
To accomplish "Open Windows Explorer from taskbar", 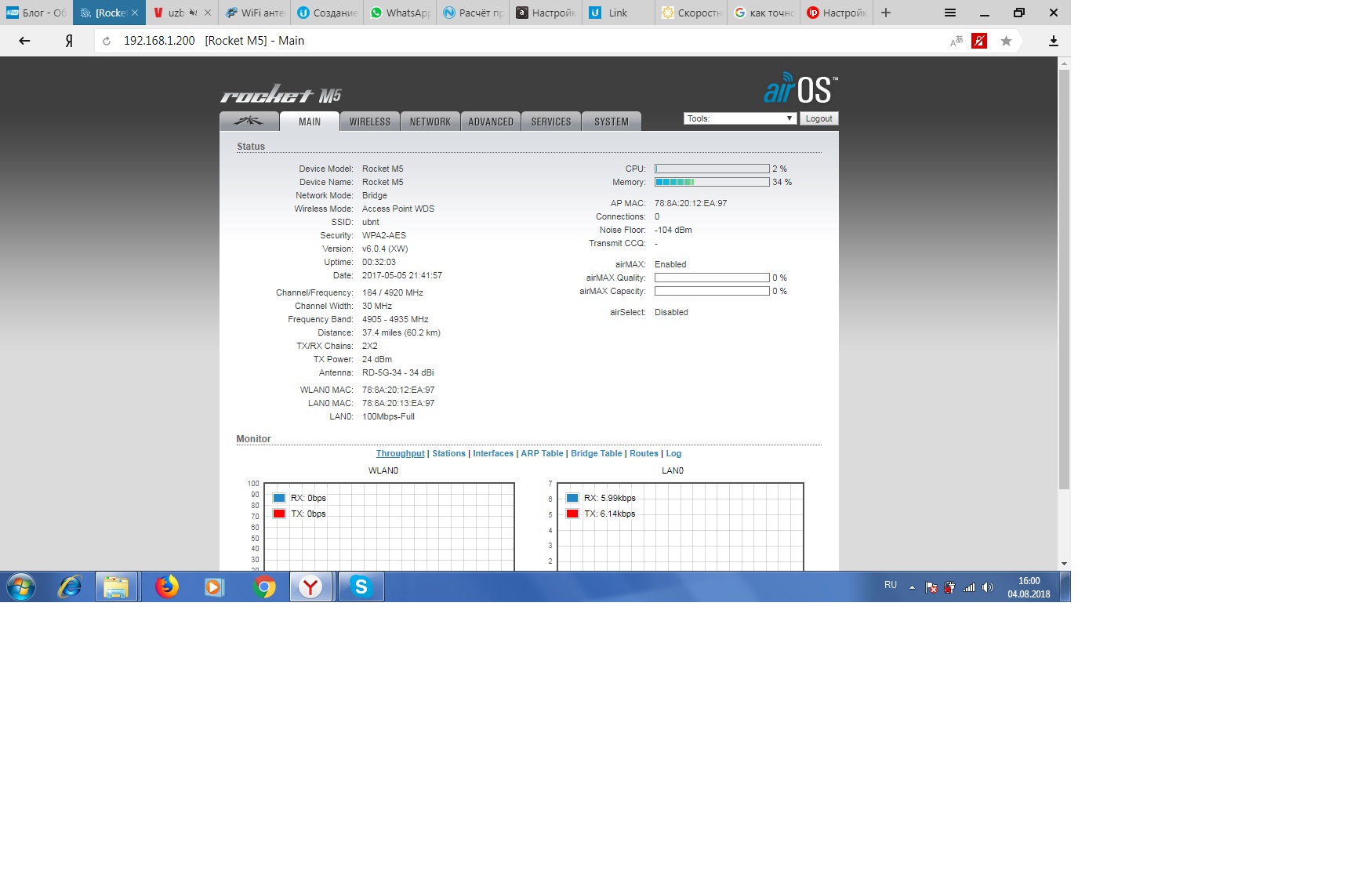I will 116,586.
